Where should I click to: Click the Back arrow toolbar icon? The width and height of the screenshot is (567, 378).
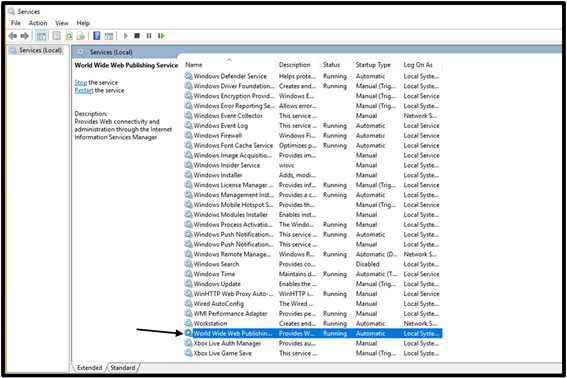point(13,36)
